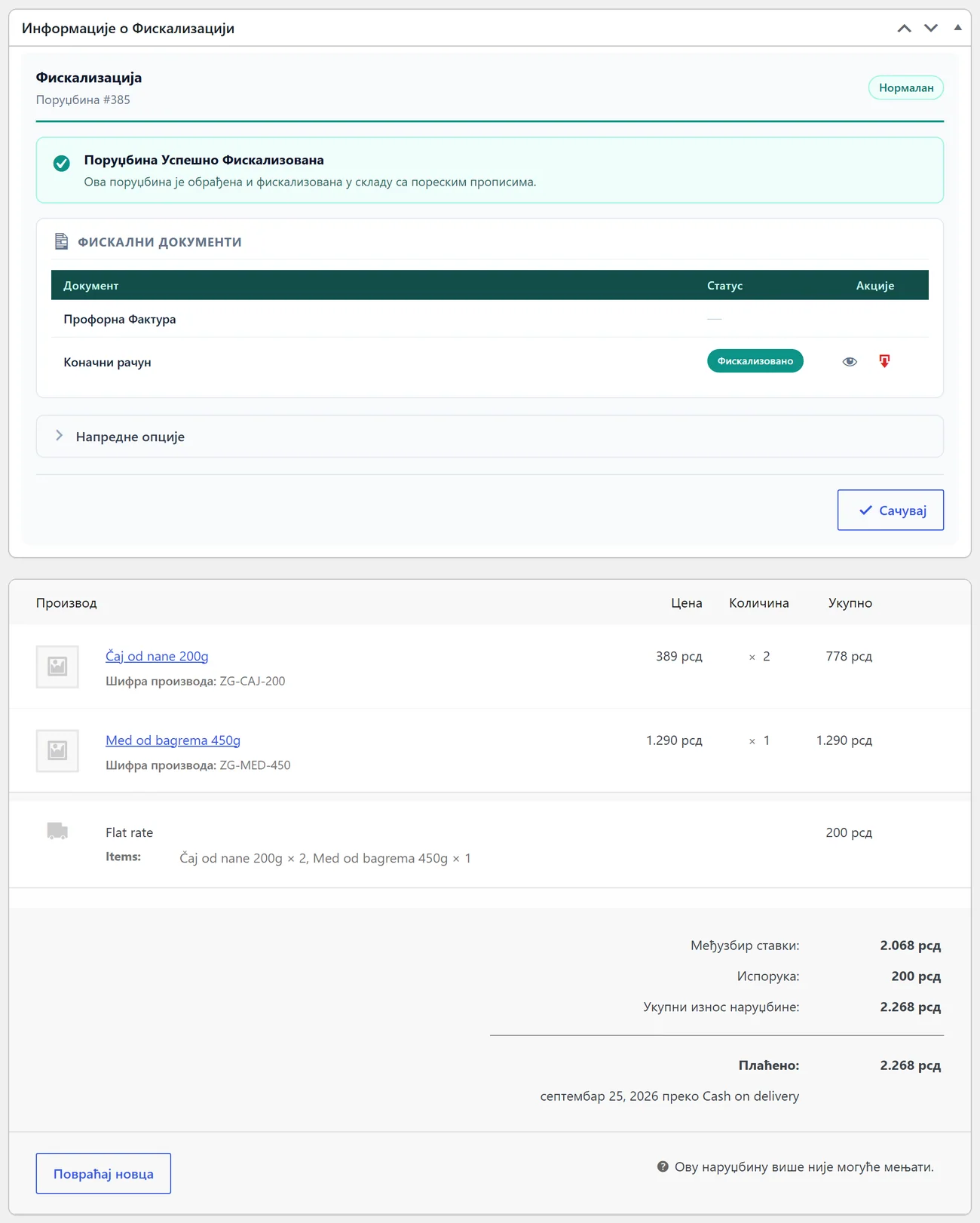Open the Čaj od nane 200g thumbnail
Image resolution: width=980 pixels, height=1223 pixels.
[x=57, y=667]
